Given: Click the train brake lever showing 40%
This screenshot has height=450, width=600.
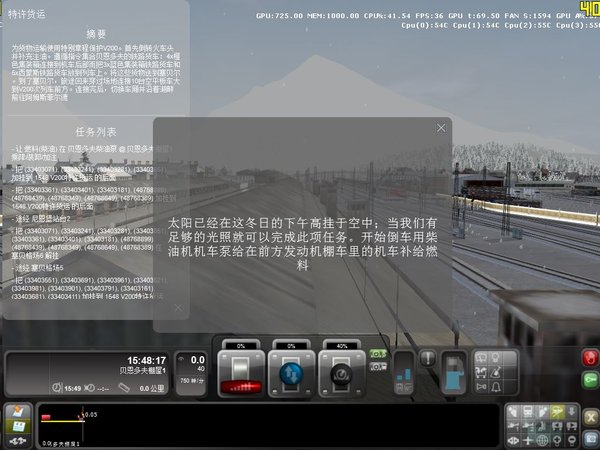Looking at the screenshot, I should (342, 373).
